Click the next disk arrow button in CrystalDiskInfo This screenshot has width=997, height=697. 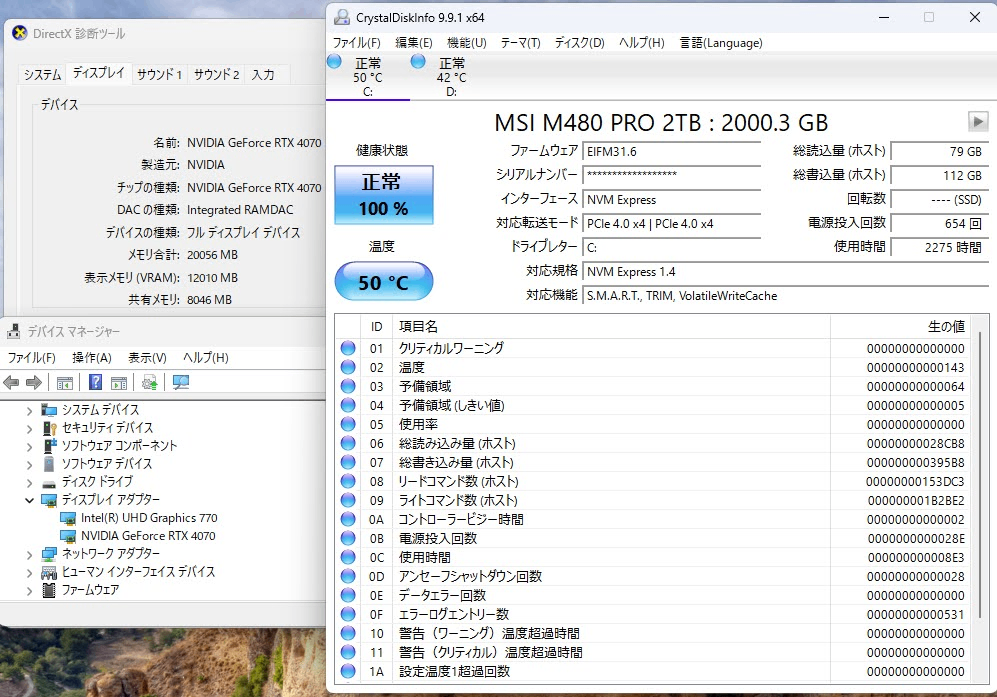coord(977,121)
